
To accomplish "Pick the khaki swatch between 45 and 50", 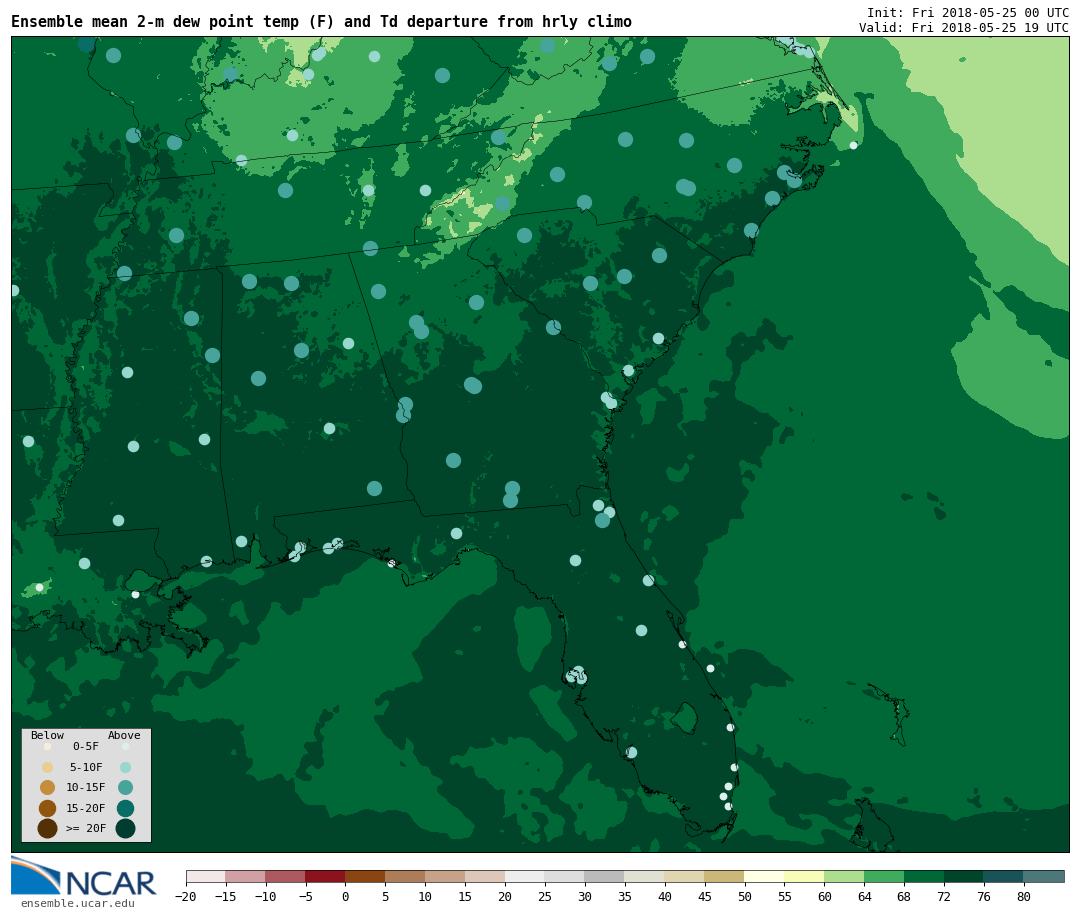I will coord(724,876).
